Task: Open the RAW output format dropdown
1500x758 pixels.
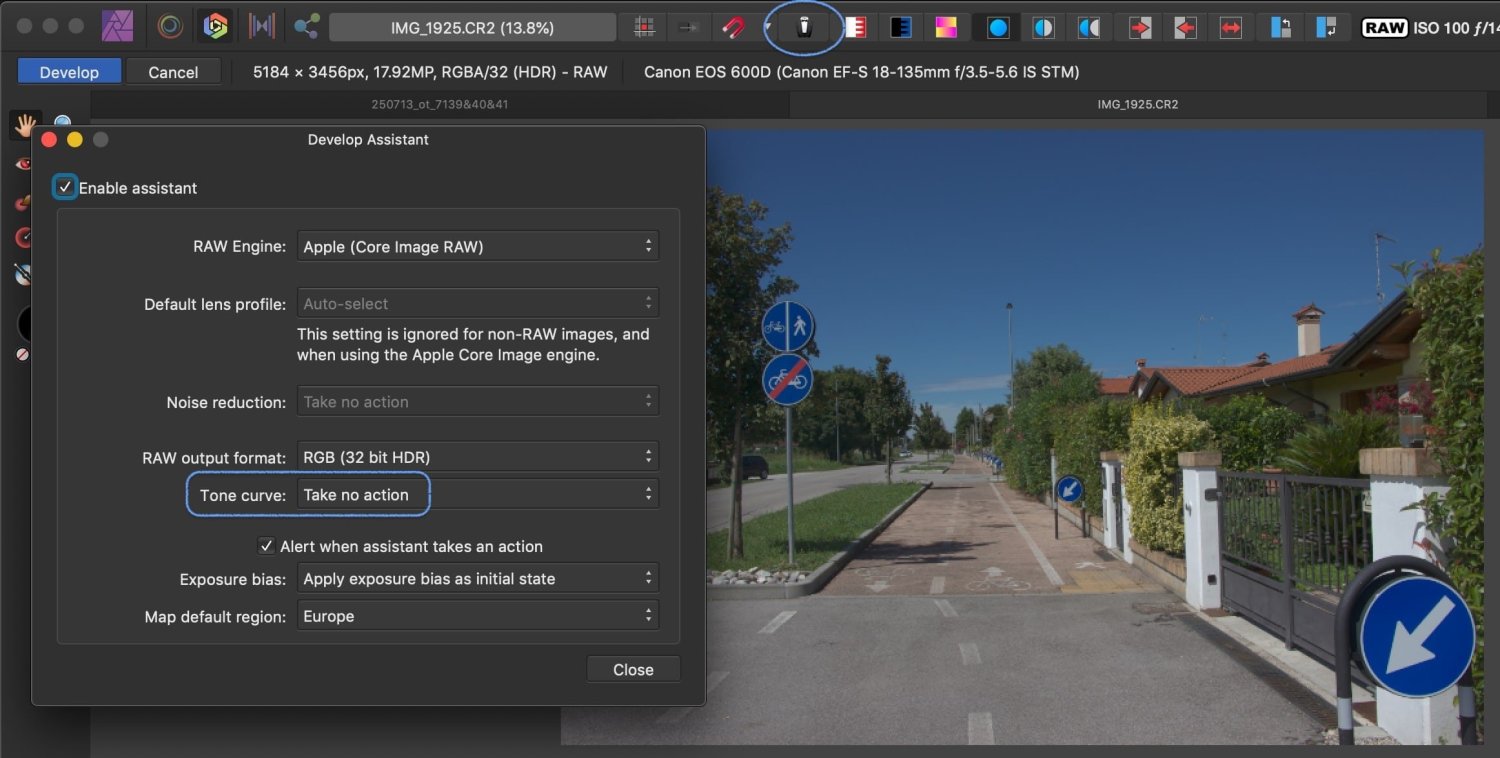Action: click(x=478, y=457)
